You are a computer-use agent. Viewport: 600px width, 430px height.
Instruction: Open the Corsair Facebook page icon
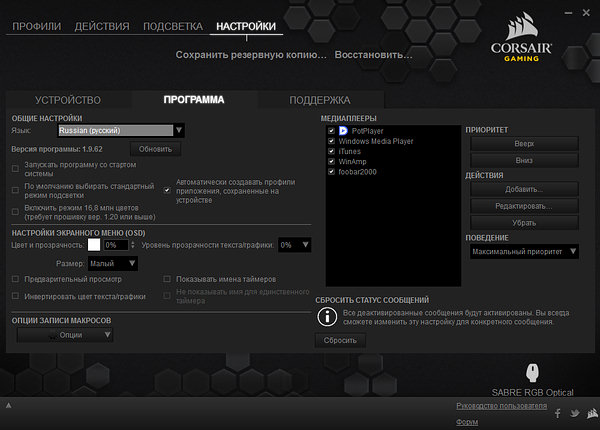point(557,413)
